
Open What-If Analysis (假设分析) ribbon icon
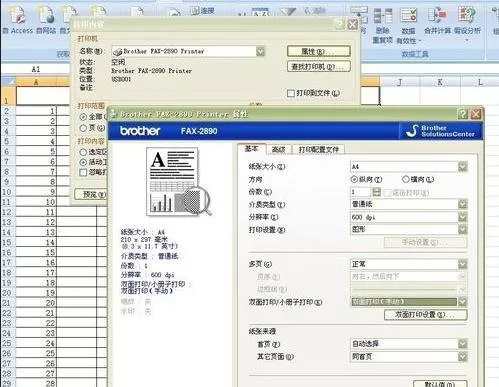coord(467,23)
